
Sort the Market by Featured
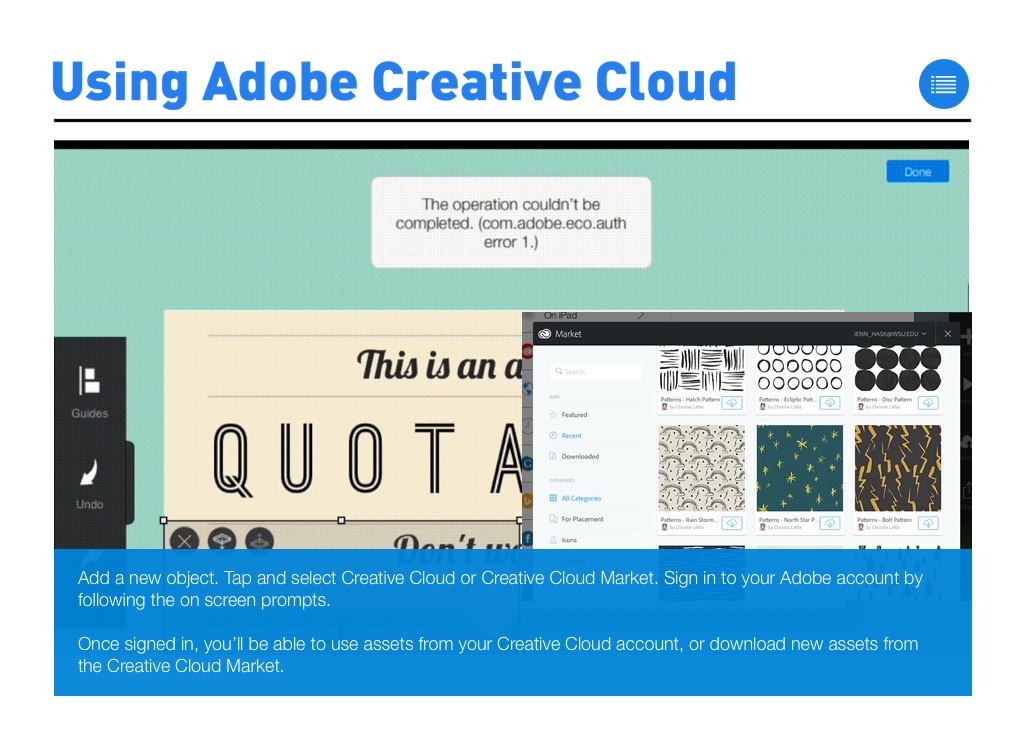pyautogui.click(x=574, y=414)
